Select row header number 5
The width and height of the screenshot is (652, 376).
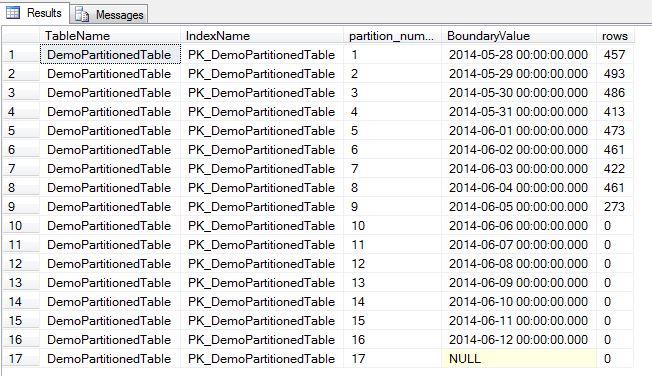21,131
